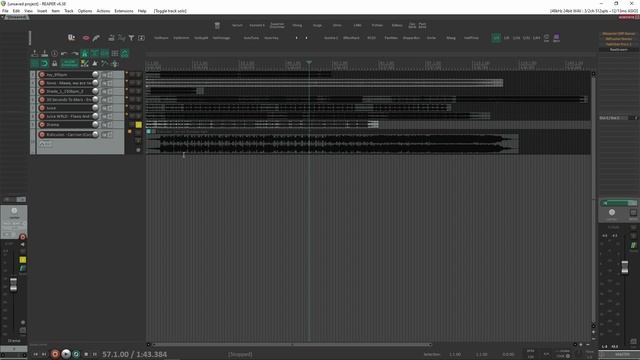Click the pen icon in upper toolbar
This screenshot has height=360, width=640.
[96, 38]
